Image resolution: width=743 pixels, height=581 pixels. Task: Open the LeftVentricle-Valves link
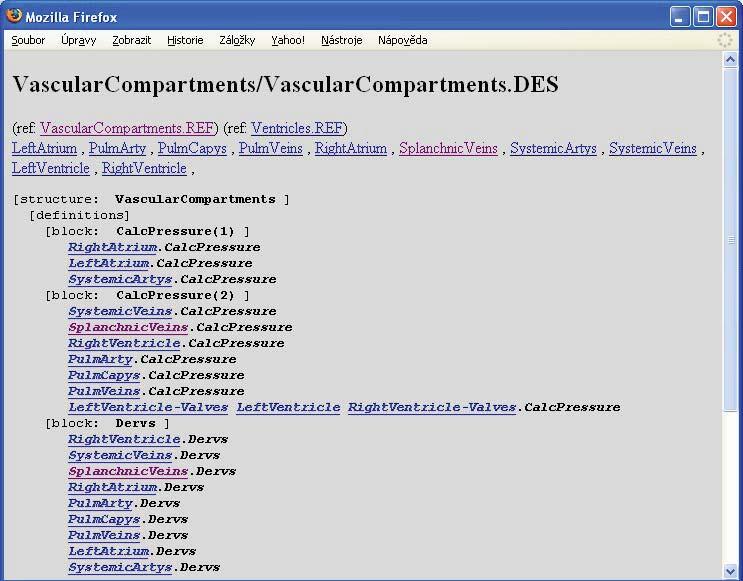[x=148, y=408]
